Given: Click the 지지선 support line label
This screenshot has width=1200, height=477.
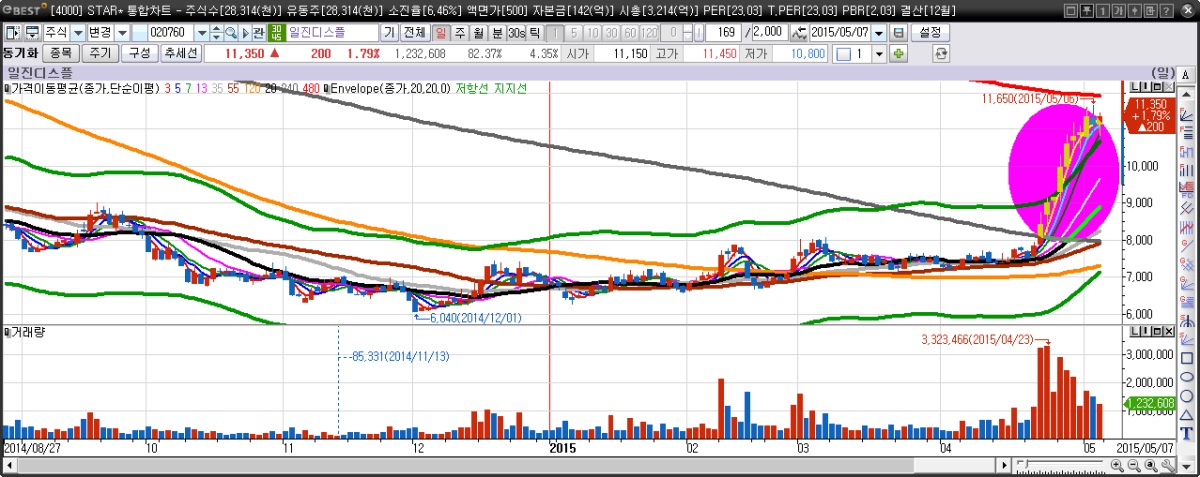Looking at the screenshot, I should coord(510,88).
